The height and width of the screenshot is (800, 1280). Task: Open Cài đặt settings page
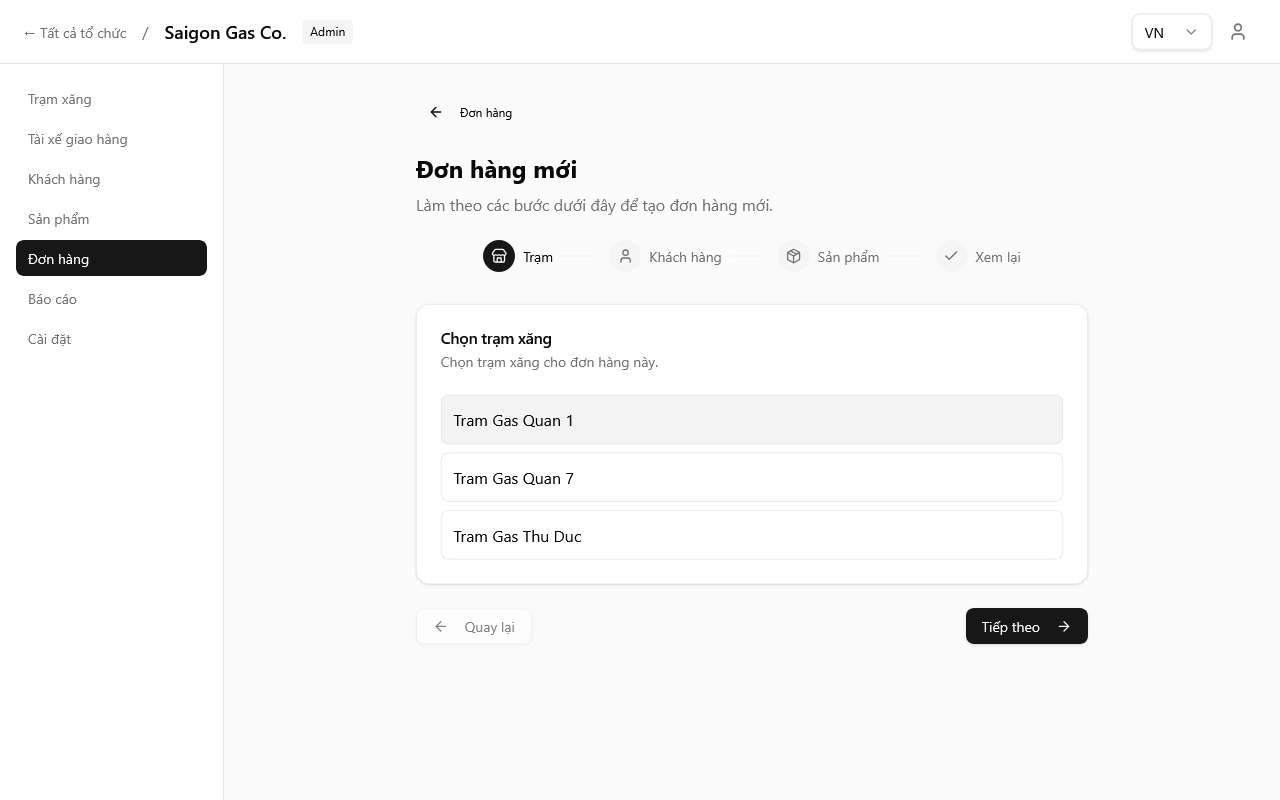[x=49, y=339]
